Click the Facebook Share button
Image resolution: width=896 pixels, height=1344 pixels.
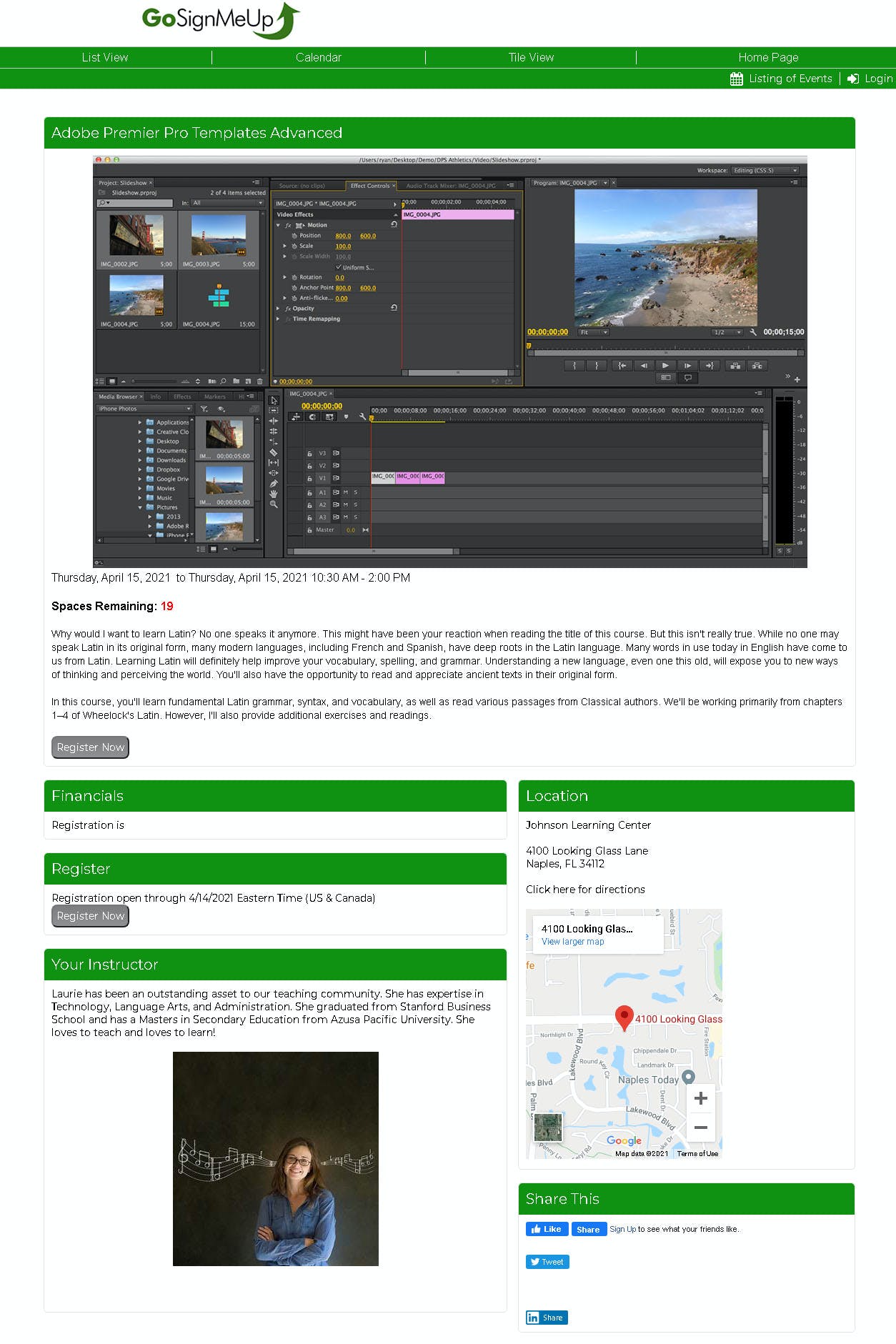click(588, 1229)
